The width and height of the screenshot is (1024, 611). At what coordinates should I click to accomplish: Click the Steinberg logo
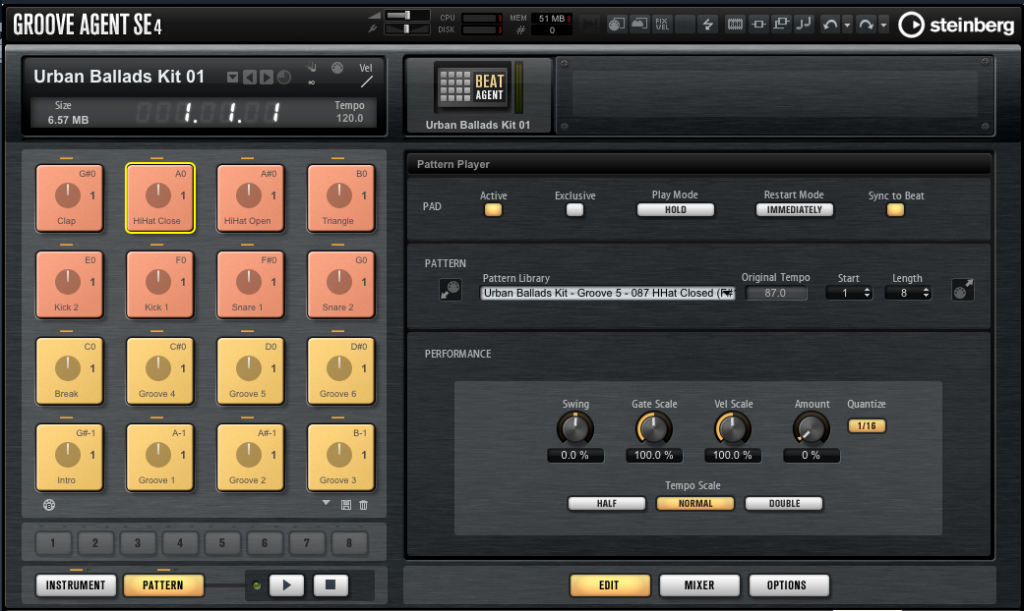click(x=957, y=25)
